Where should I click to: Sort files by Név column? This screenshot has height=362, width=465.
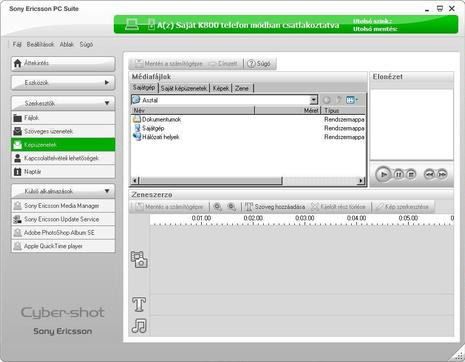click(x=192, y=110)
